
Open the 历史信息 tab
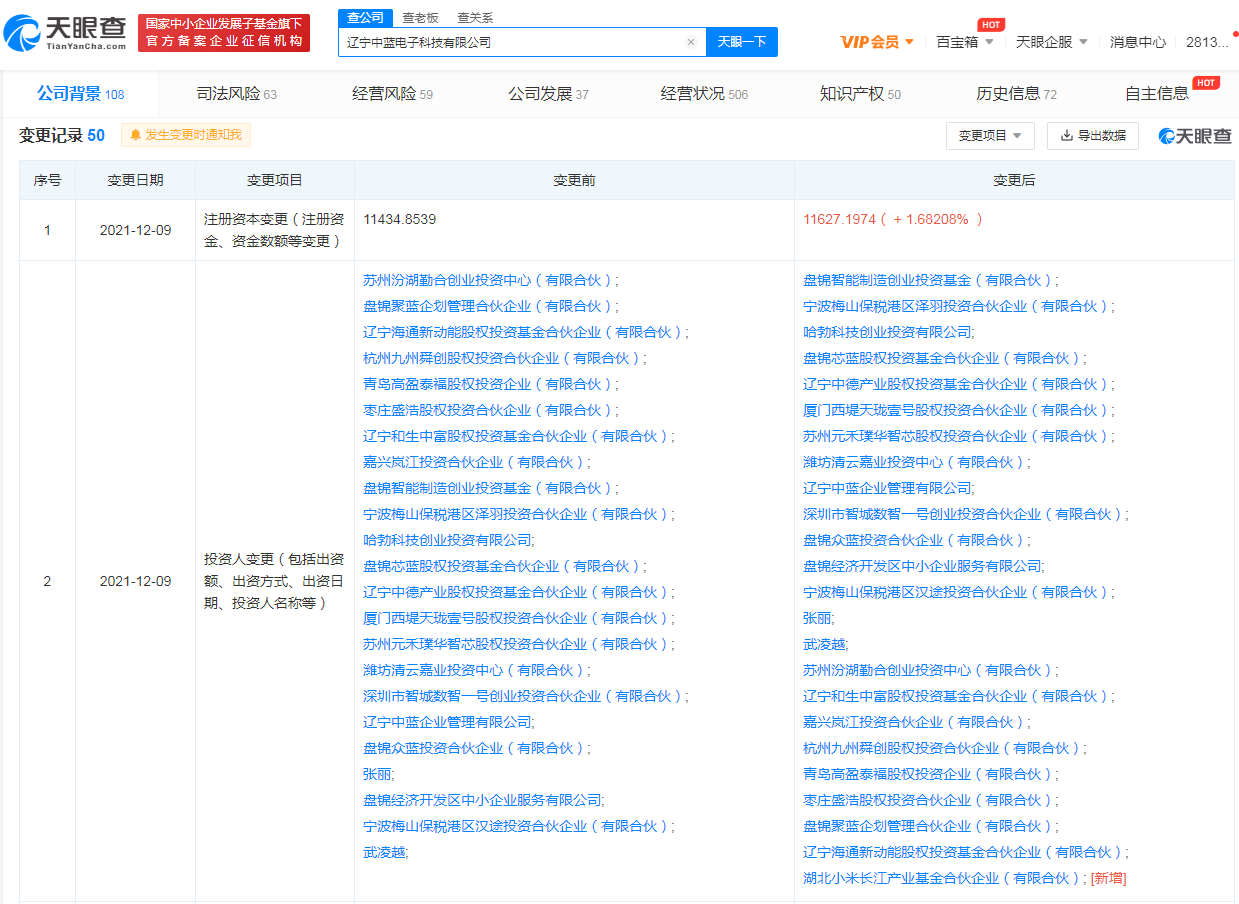coord(1016,94)
